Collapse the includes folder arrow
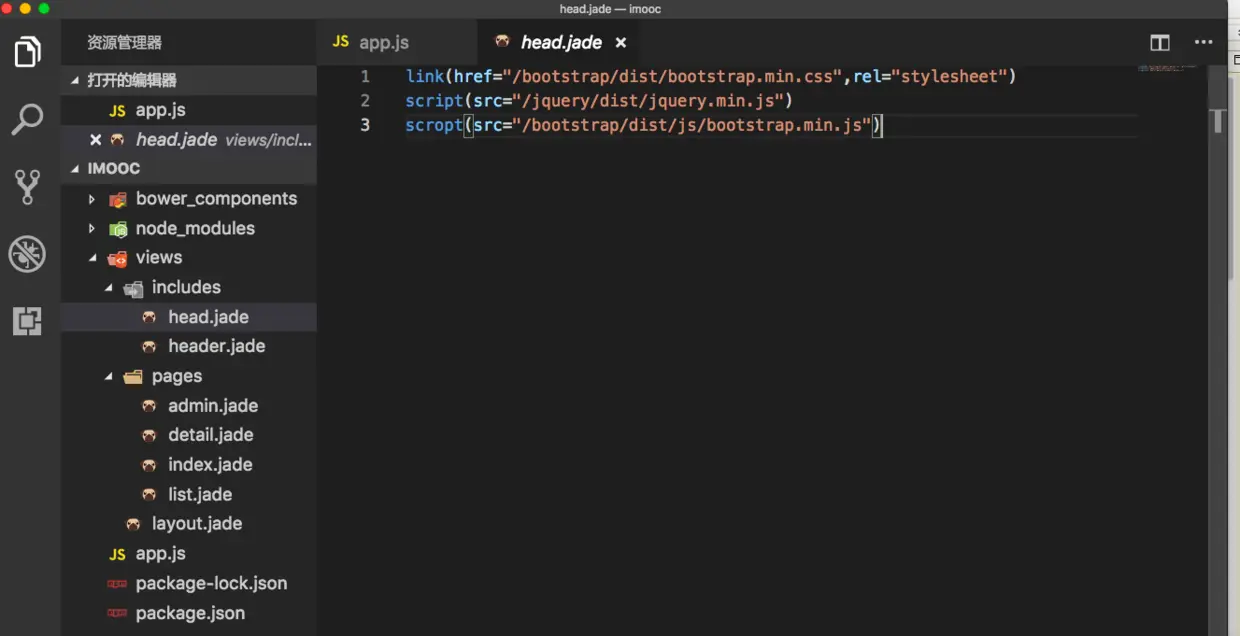This screenshot has height=636, width=1240. (109, 288)
